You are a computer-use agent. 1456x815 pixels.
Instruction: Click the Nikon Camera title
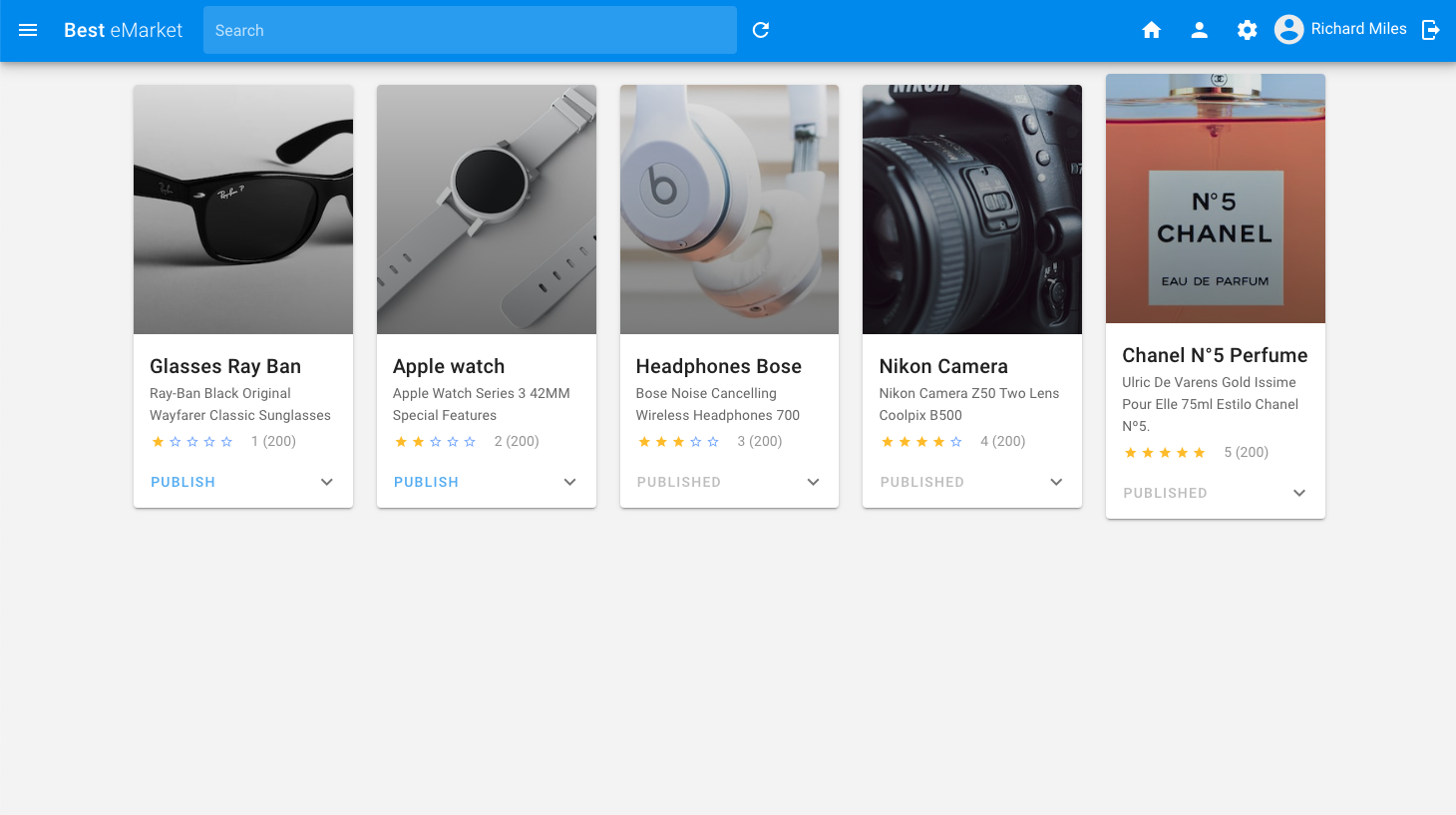point(943,366)
